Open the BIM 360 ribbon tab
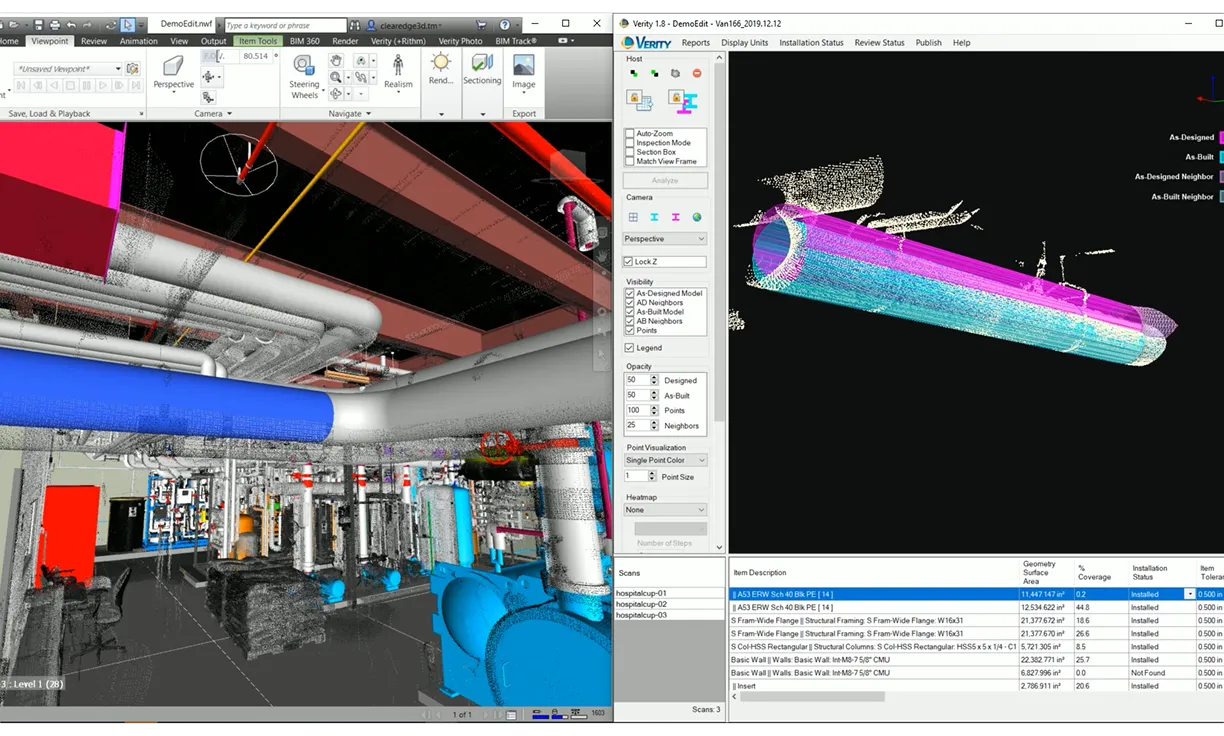This screenshot has height=736, width=1224. (x=304, y=41)
